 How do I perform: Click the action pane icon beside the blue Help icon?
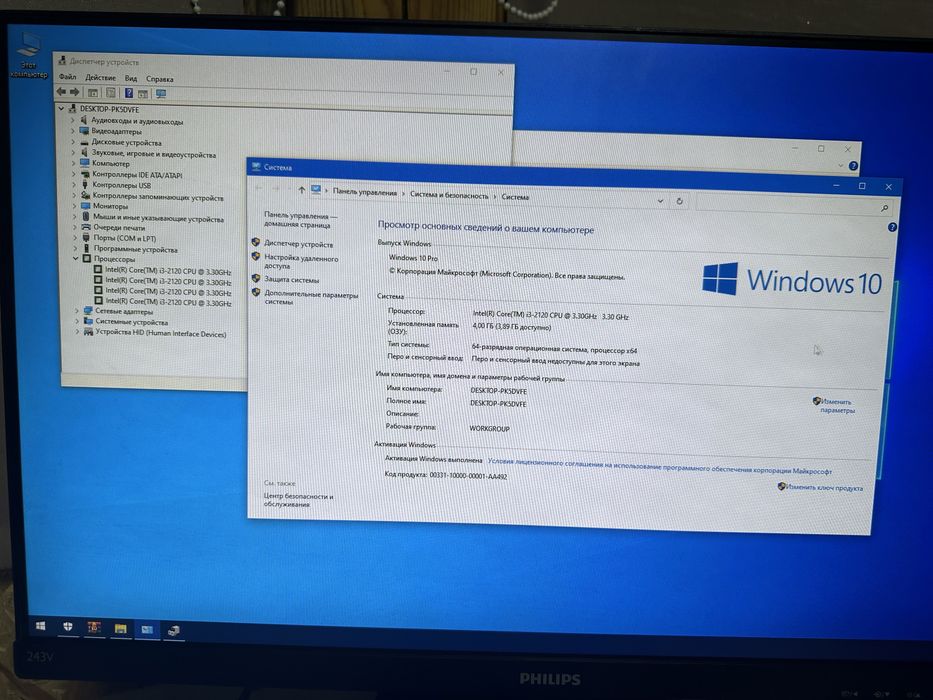(x=143, y=93)
